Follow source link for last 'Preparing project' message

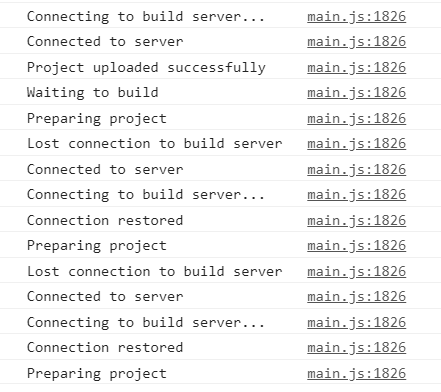tap(356, 373)
